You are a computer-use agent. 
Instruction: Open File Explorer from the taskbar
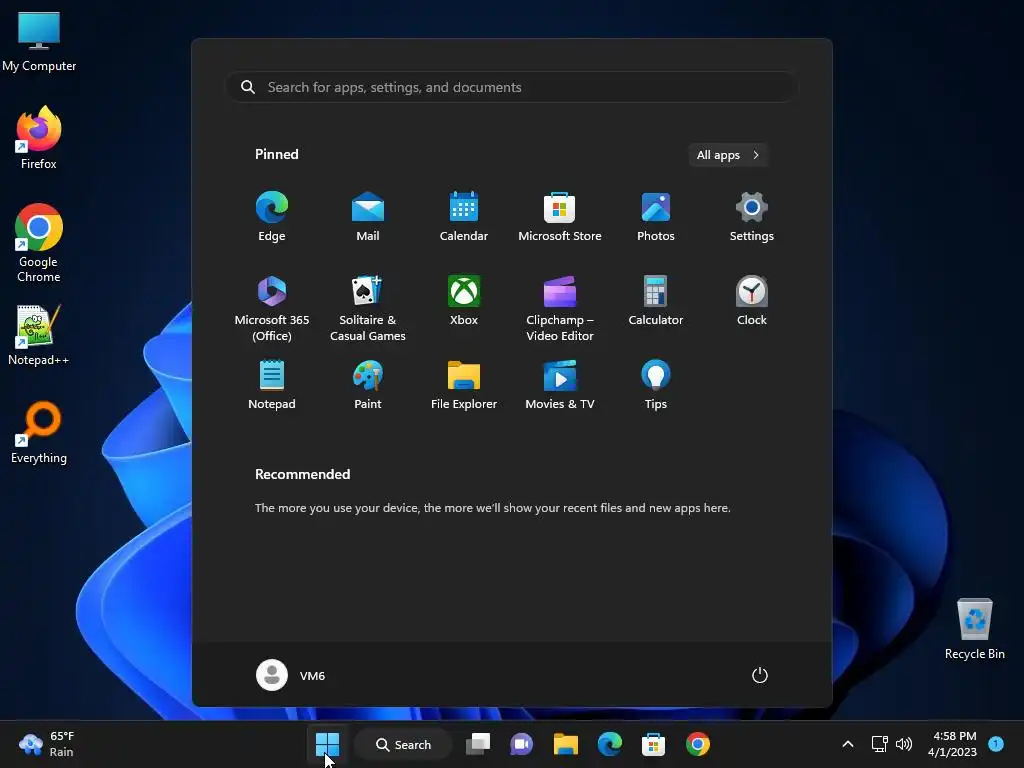566,744
